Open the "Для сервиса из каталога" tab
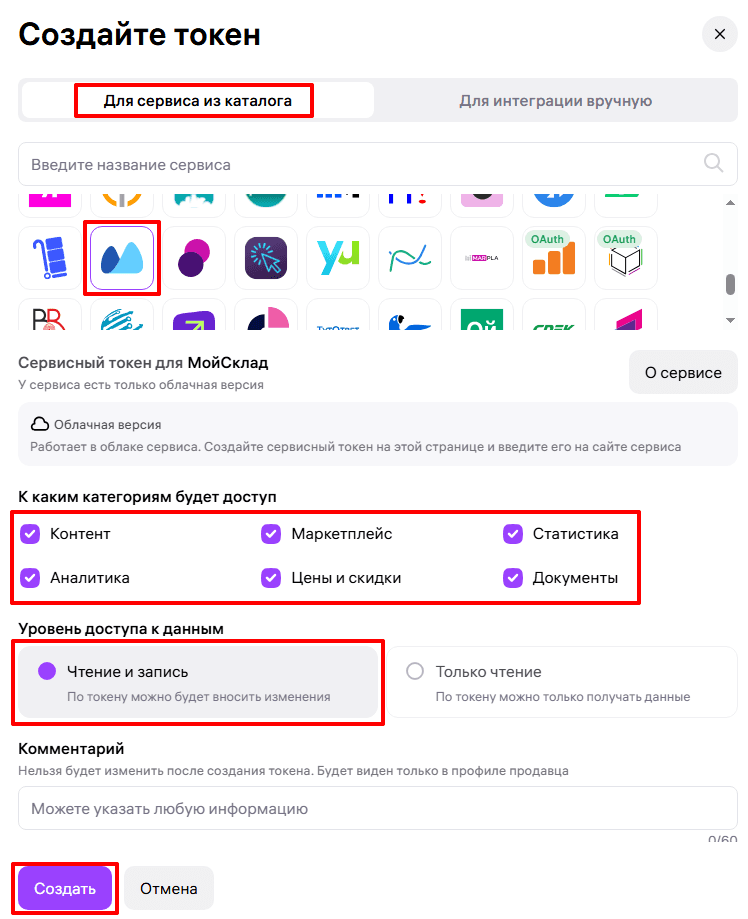The height and width of the screenshot is (919, 748). tap(193, 100)
